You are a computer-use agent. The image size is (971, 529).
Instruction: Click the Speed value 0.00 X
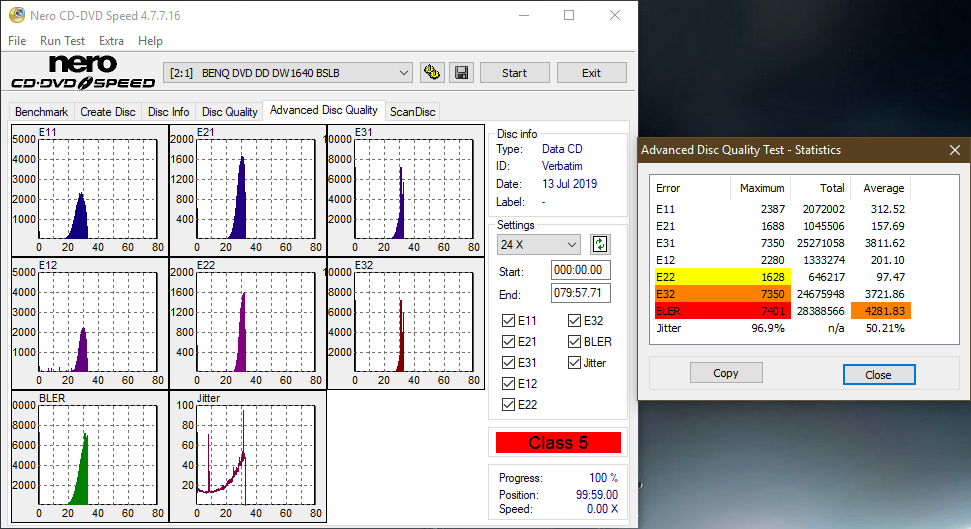[602, 509]
